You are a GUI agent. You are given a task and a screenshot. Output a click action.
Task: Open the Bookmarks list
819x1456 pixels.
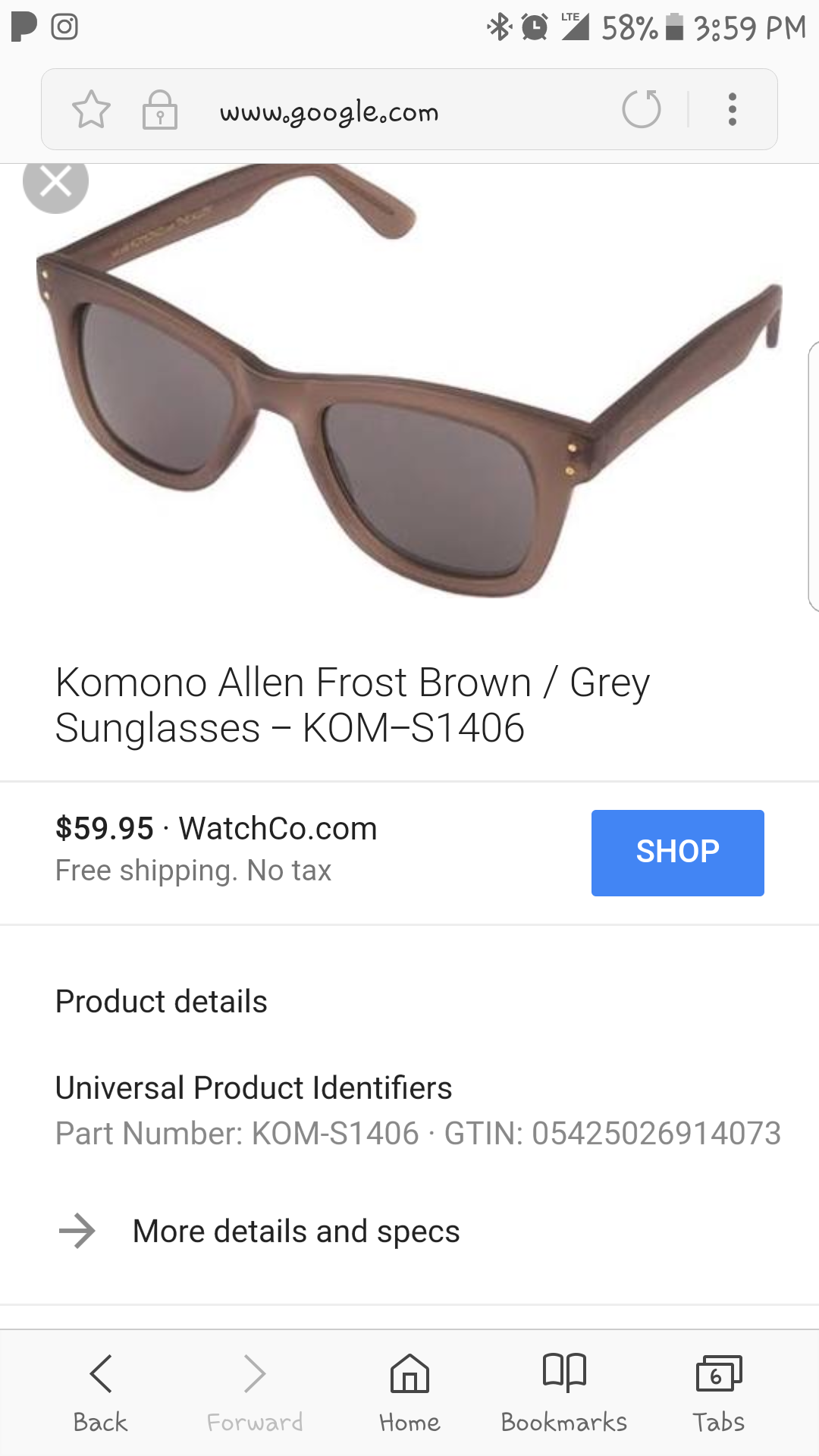pyautogui.click(x=564, y=1394)
